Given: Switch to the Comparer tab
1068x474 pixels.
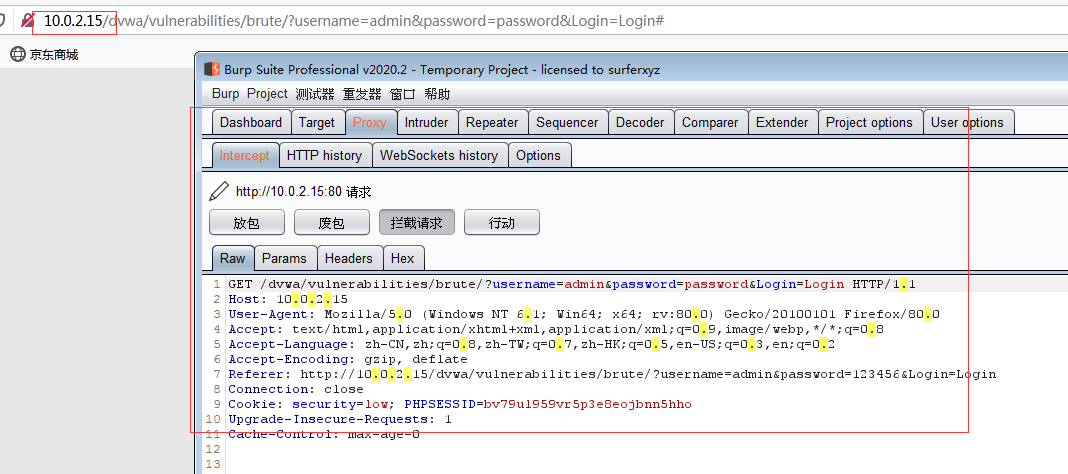Looking at the screenshot, I should point(710,123).
